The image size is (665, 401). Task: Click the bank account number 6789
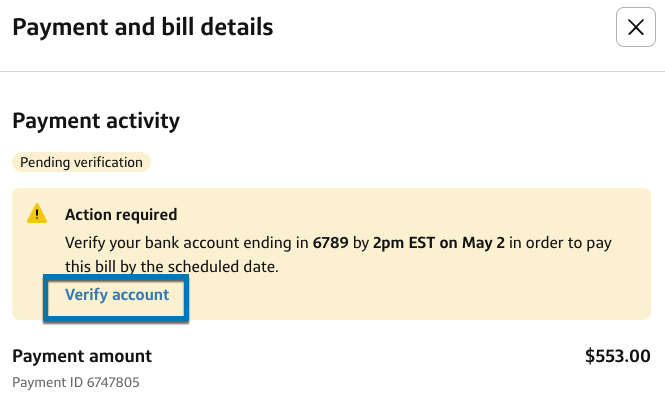(x=330, y=243)
